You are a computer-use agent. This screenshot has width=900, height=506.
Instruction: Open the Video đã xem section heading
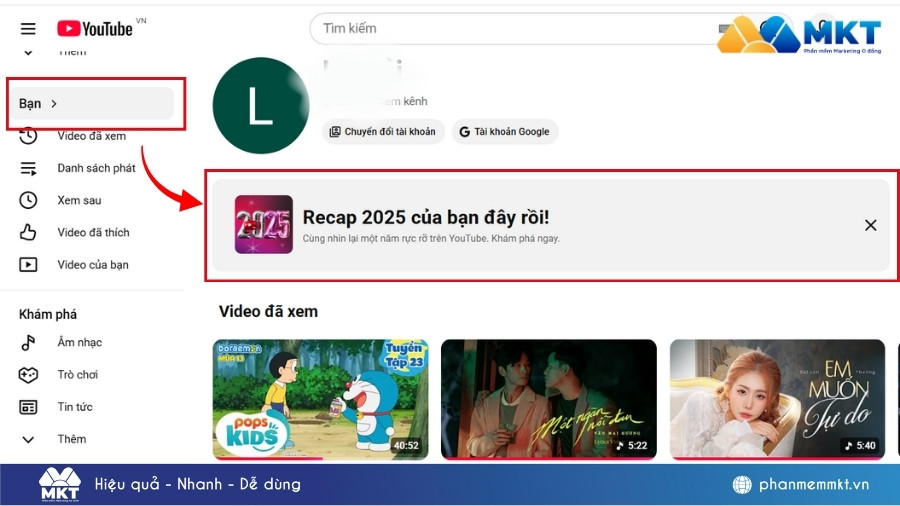pyautogui.click(x=268, y=312)
